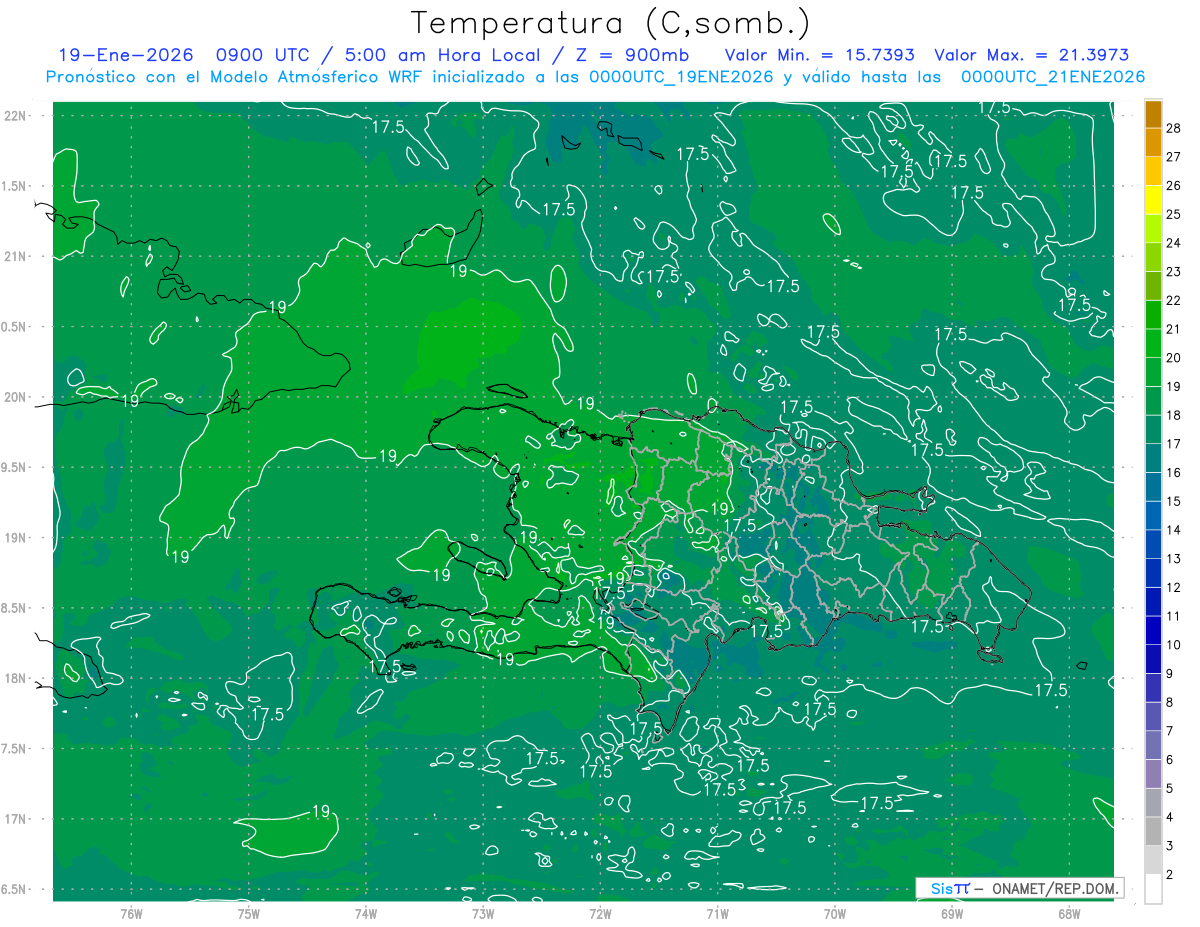The height and width of the screenshot is (927, 1200).
Task: Click legend scale value 6
Action: coord(1170,760)
